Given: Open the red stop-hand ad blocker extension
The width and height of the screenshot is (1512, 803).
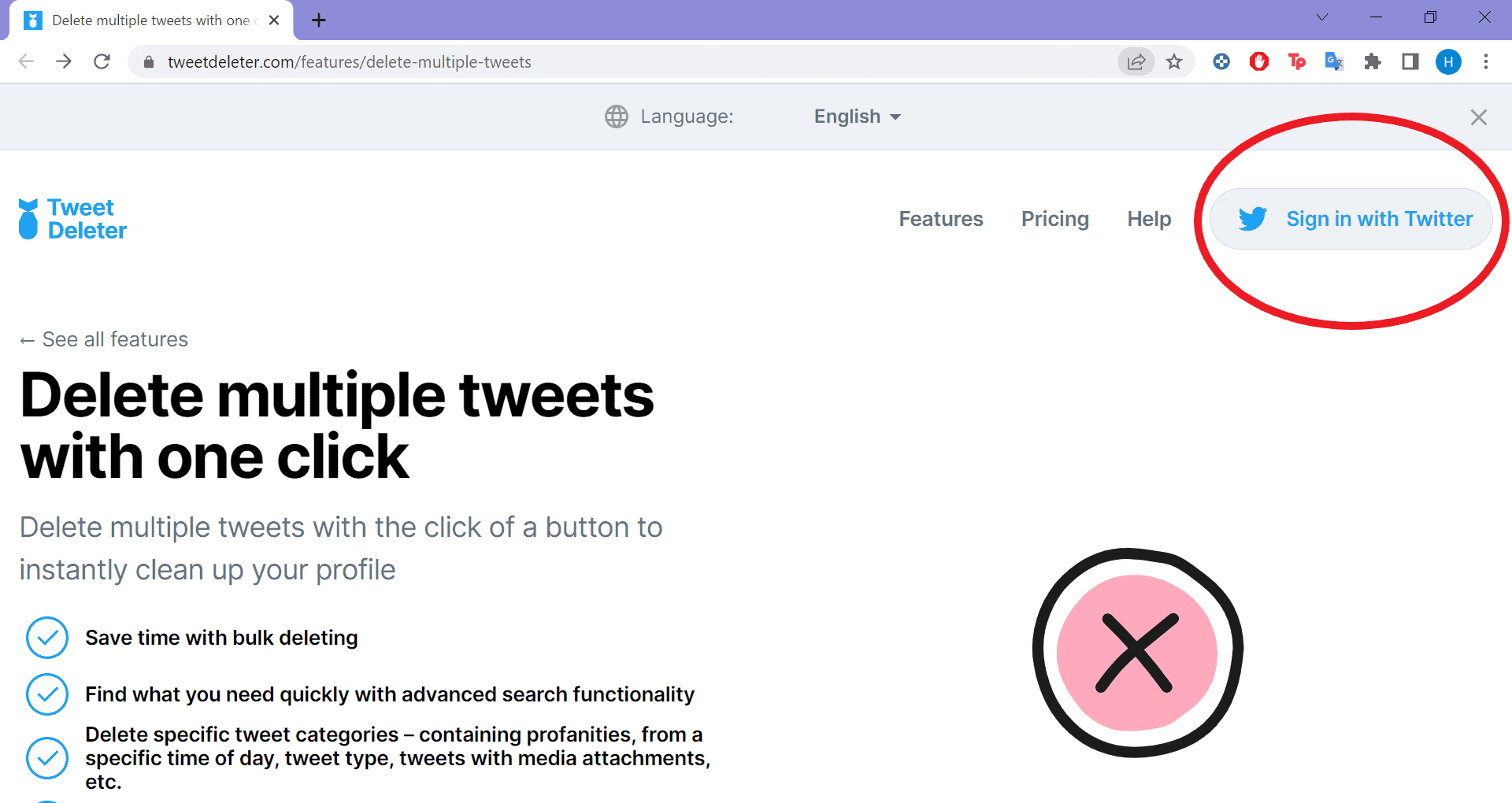Looking at the screenshot, I should pos(1259,61).
